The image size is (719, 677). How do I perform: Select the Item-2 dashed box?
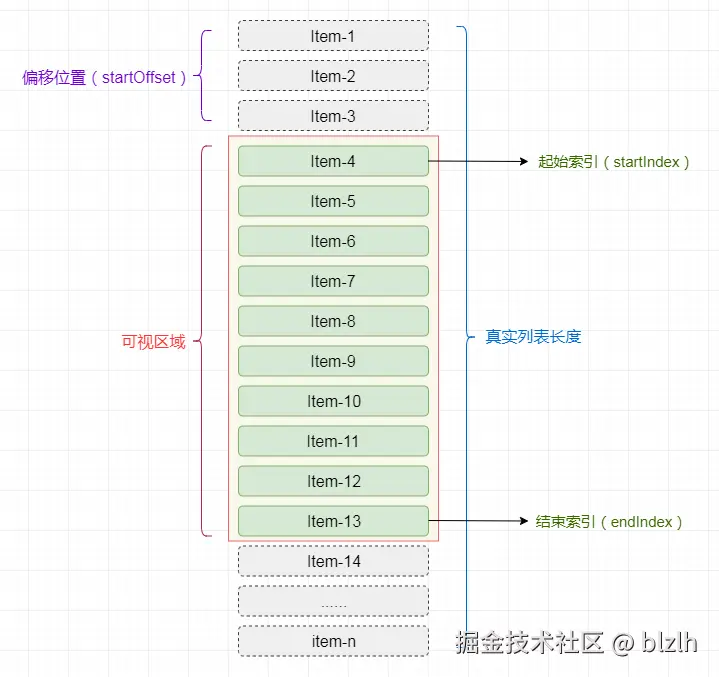(x=333, y=76)
